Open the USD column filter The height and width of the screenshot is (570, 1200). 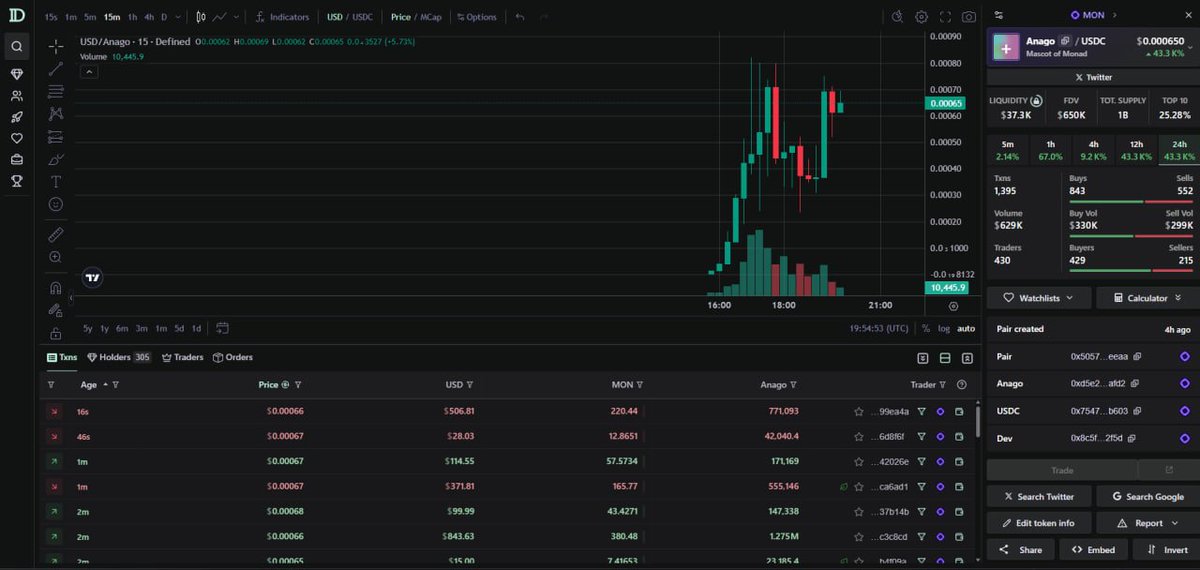(x=470, y=384)
